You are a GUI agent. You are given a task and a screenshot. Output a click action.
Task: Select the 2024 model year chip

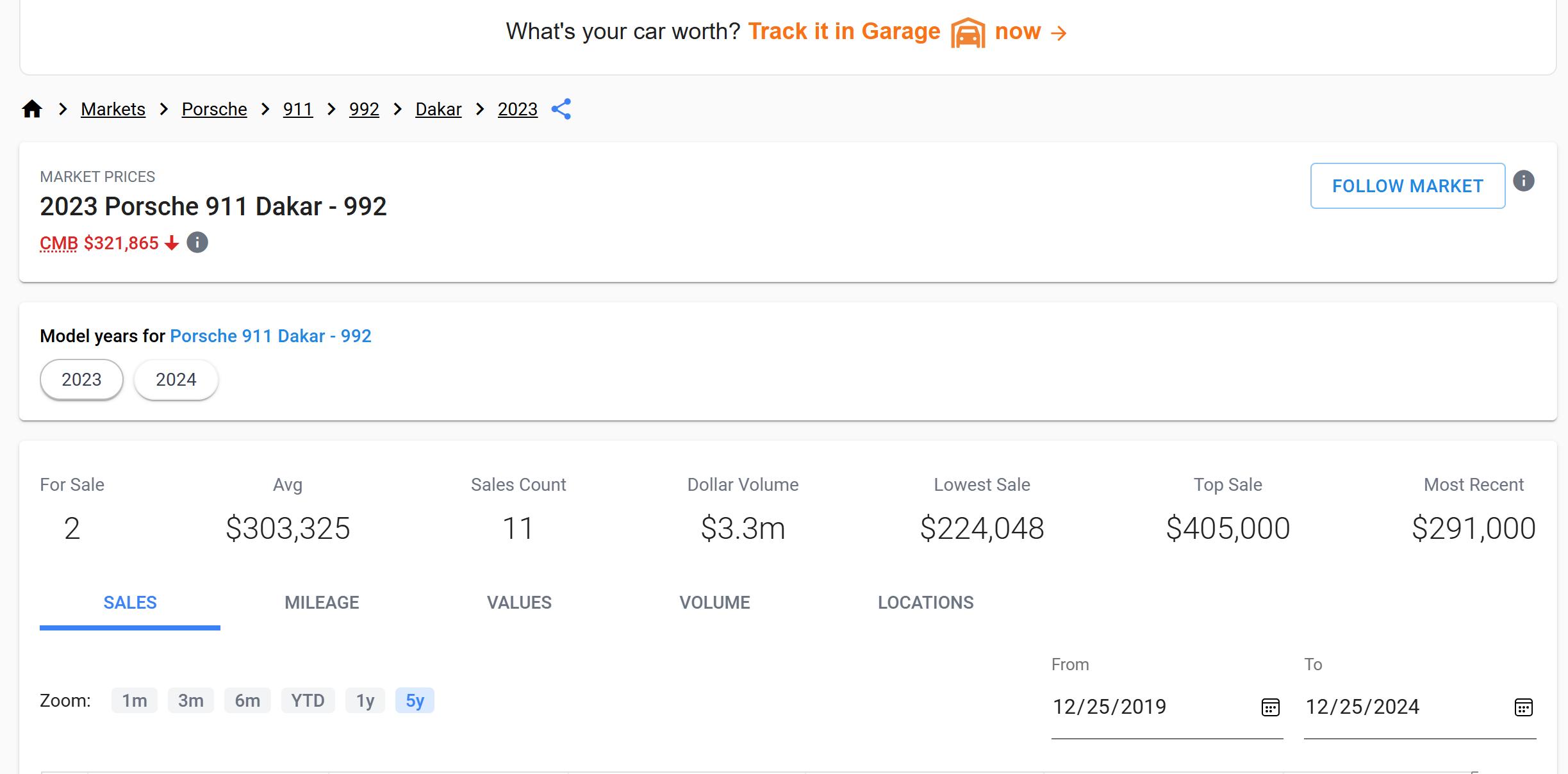pyautogui.click(x=176, y=379)
